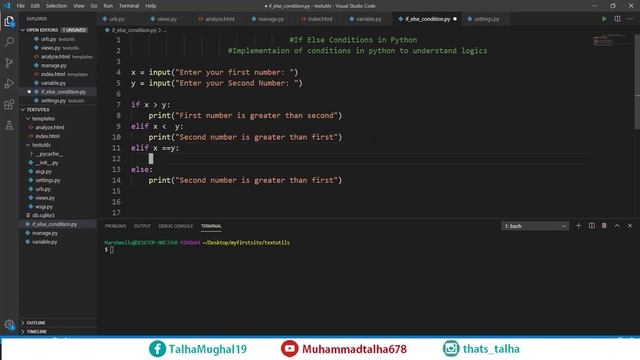The height and width of the screenshot is (360, 640).
Task: Open the Explorer view in activity bar
Action: tap(9, 21)
